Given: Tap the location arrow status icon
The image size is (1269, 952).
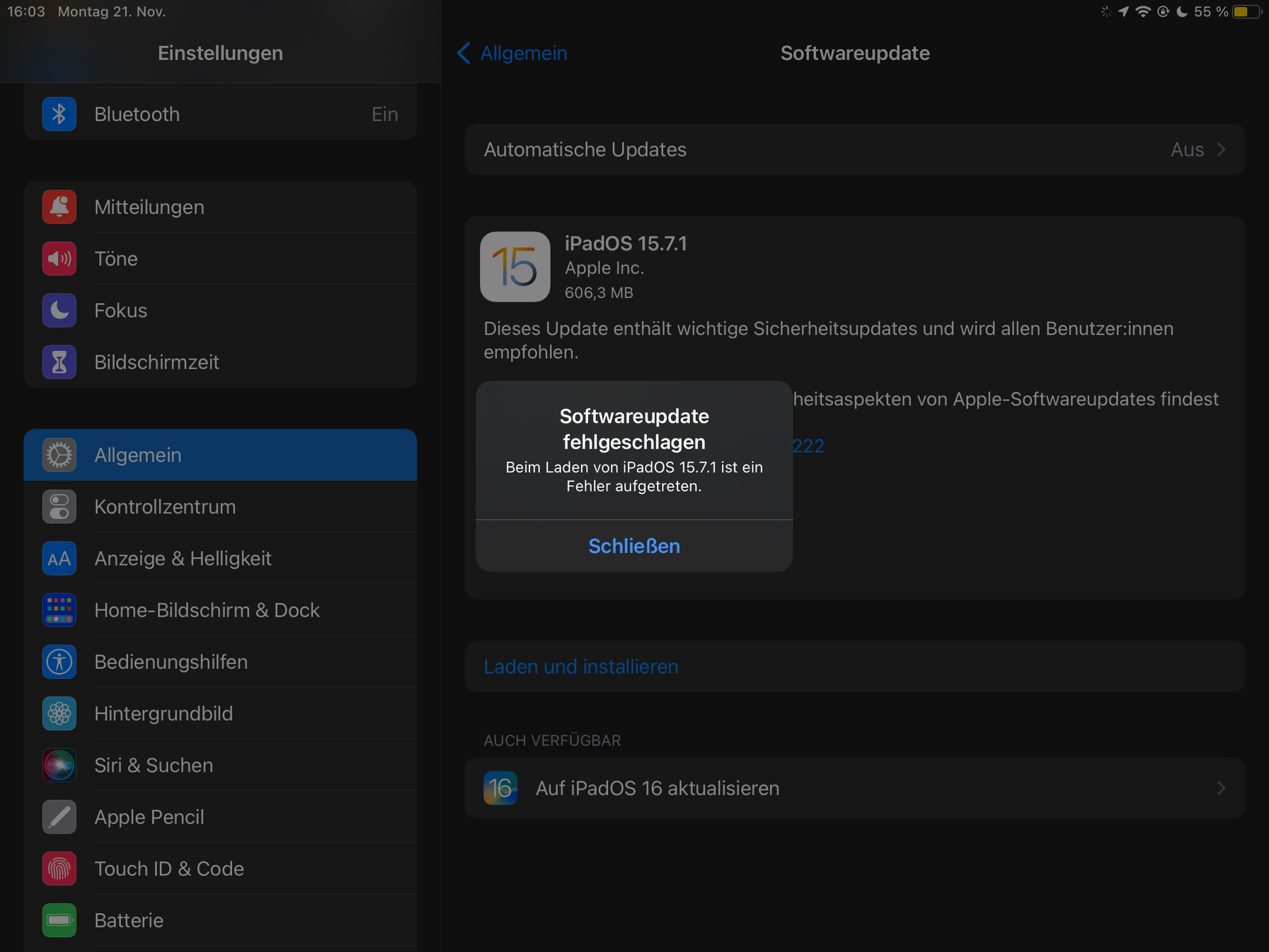Looking at the screenshot, I should pyautogui.click(x=1123, y=12).
